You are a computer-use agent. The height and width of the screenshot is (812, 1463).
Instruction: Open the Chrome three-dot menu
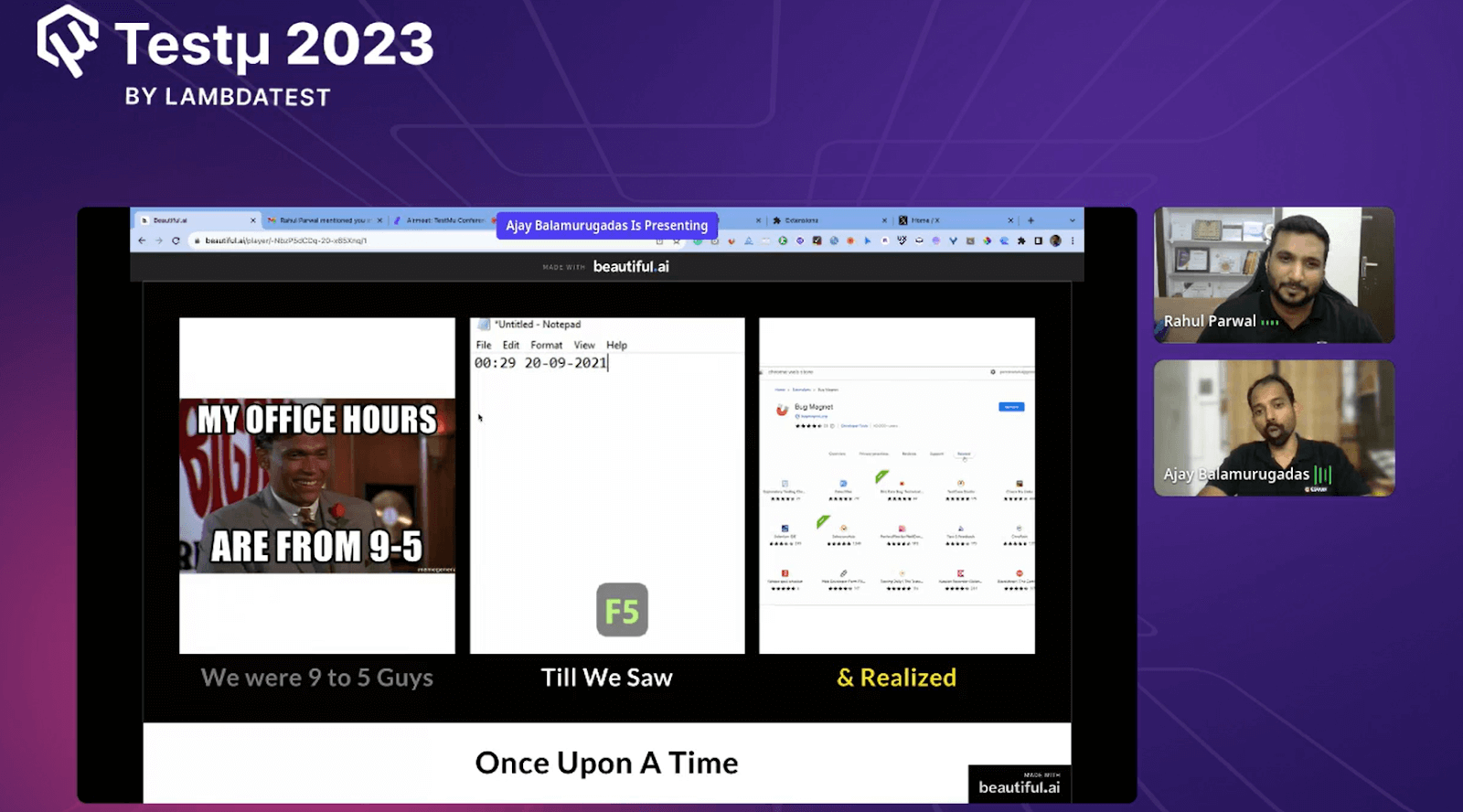pyautogui.click(x=1073, y=240)
